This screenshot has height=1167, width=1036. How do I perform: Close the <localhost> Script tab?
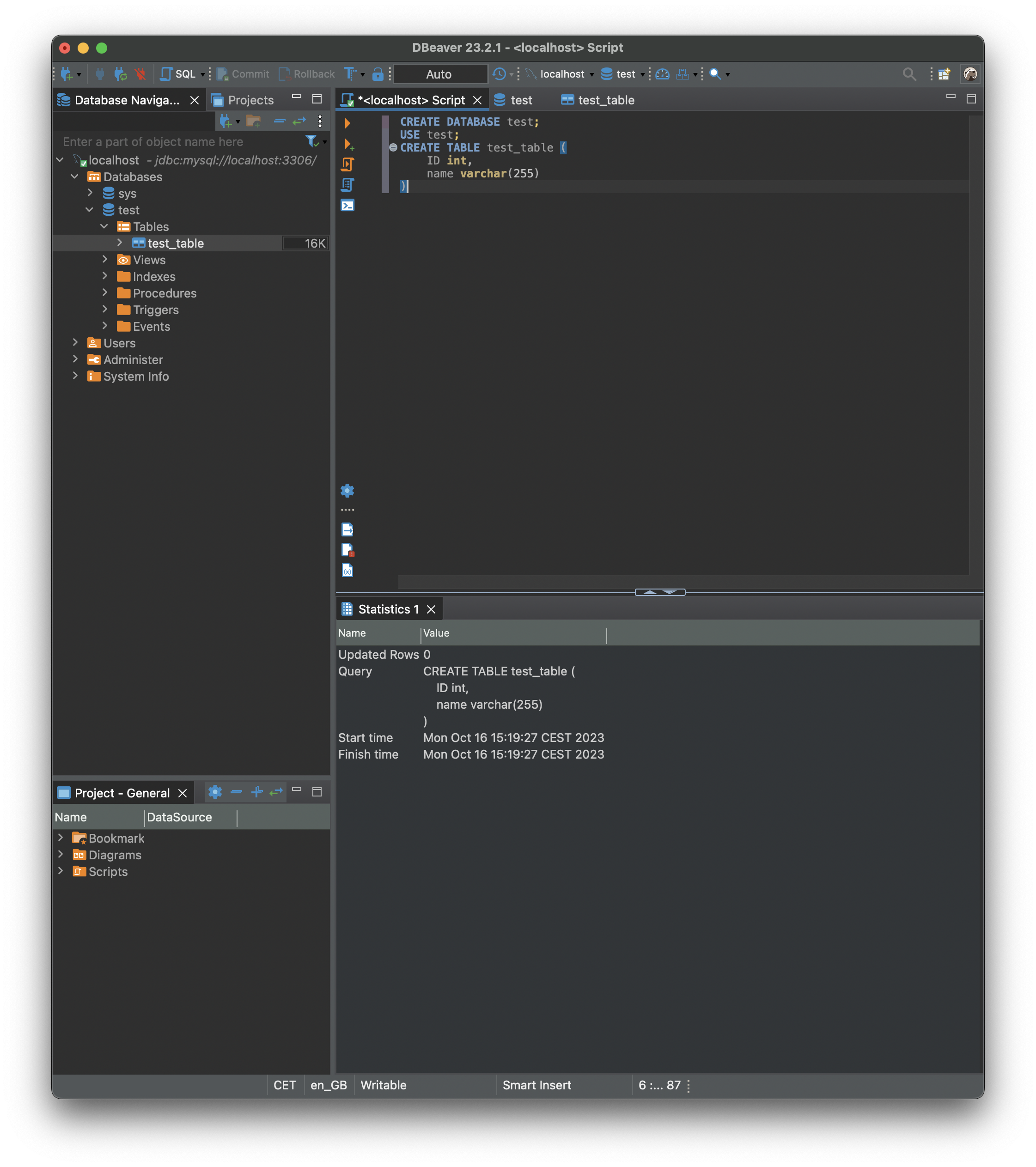click(x=477, y=101)
